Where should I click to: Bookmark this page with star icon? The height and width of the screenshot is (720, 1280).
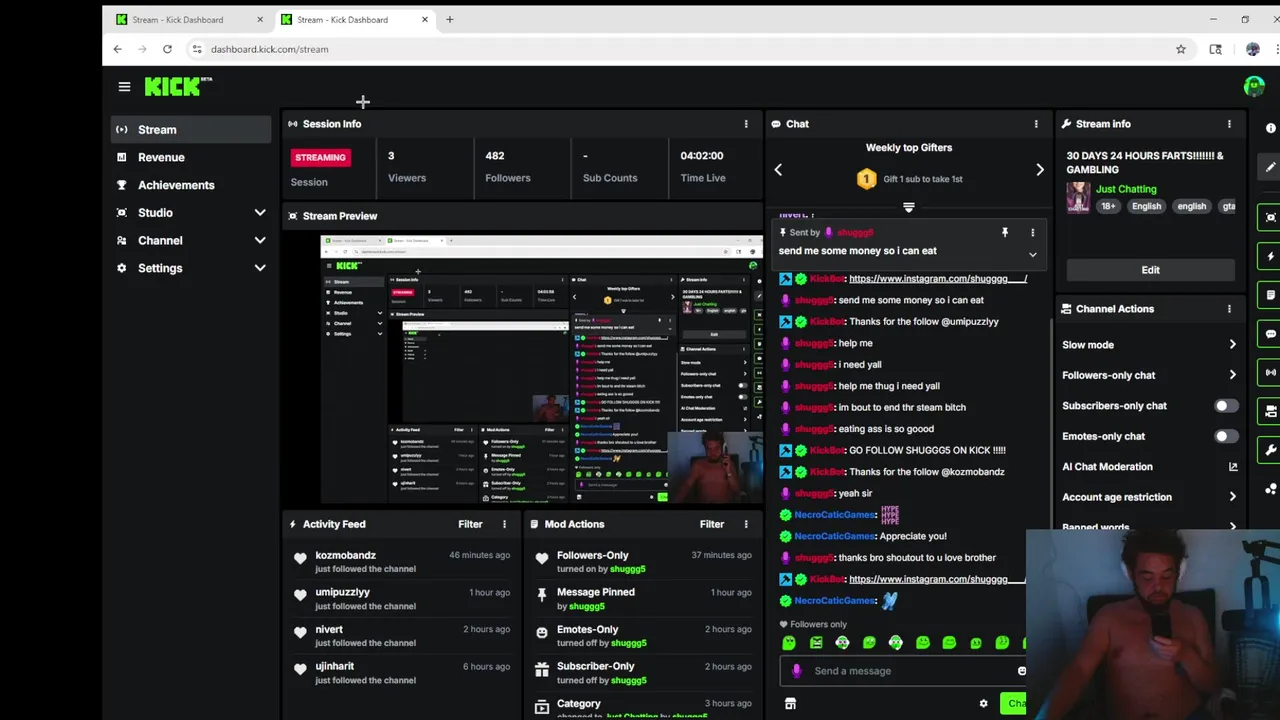tap(1181, 49)
